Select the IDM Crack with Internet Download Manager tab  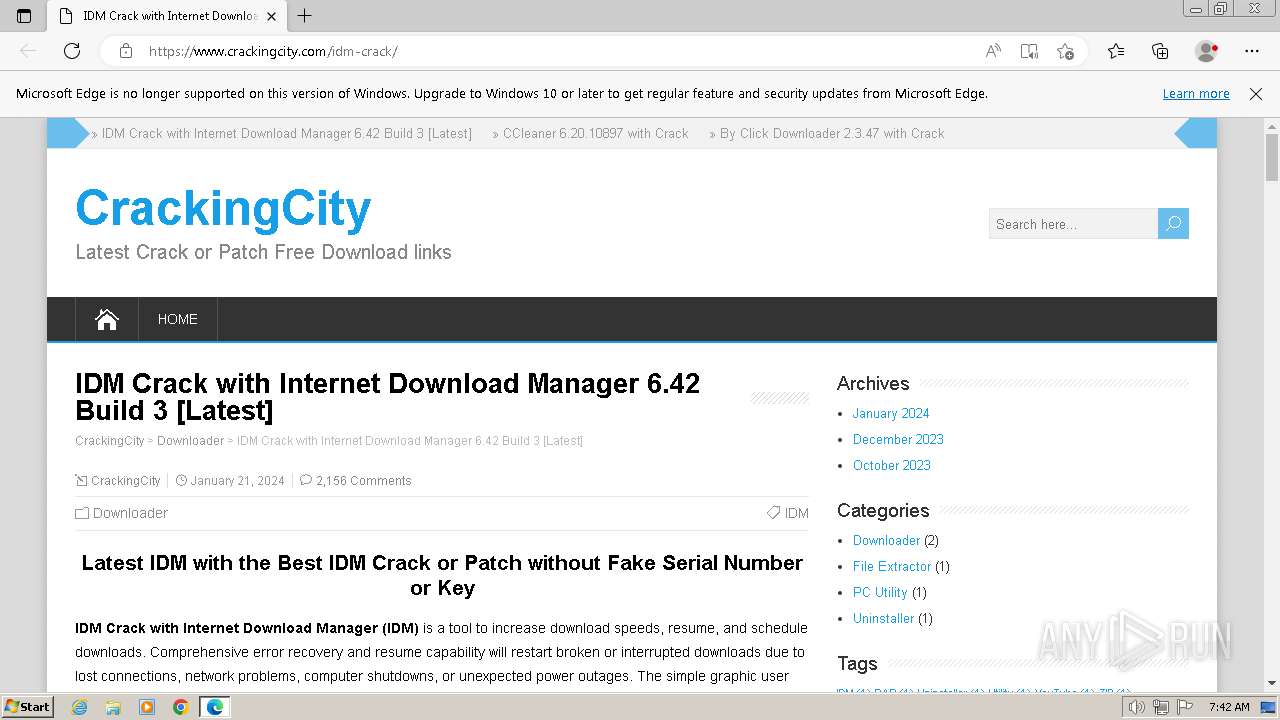click(x=166, y=16)
